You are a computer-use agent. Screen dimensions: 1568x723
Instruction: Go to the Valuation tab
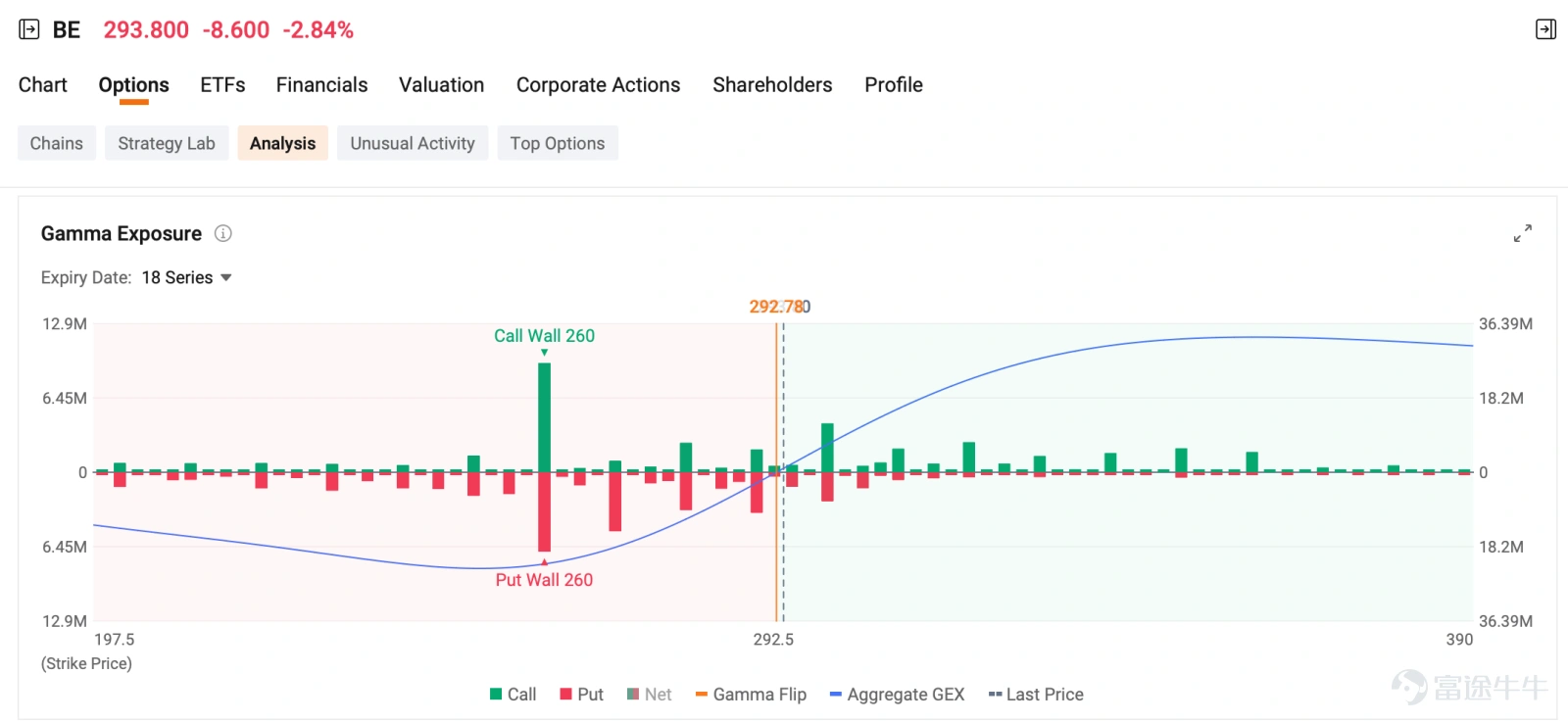click(x=441, y=85)
